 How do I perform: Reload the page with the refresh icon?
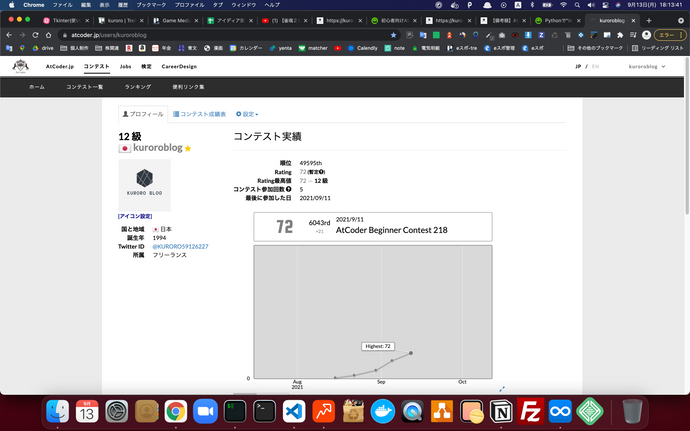pos(35,35)
